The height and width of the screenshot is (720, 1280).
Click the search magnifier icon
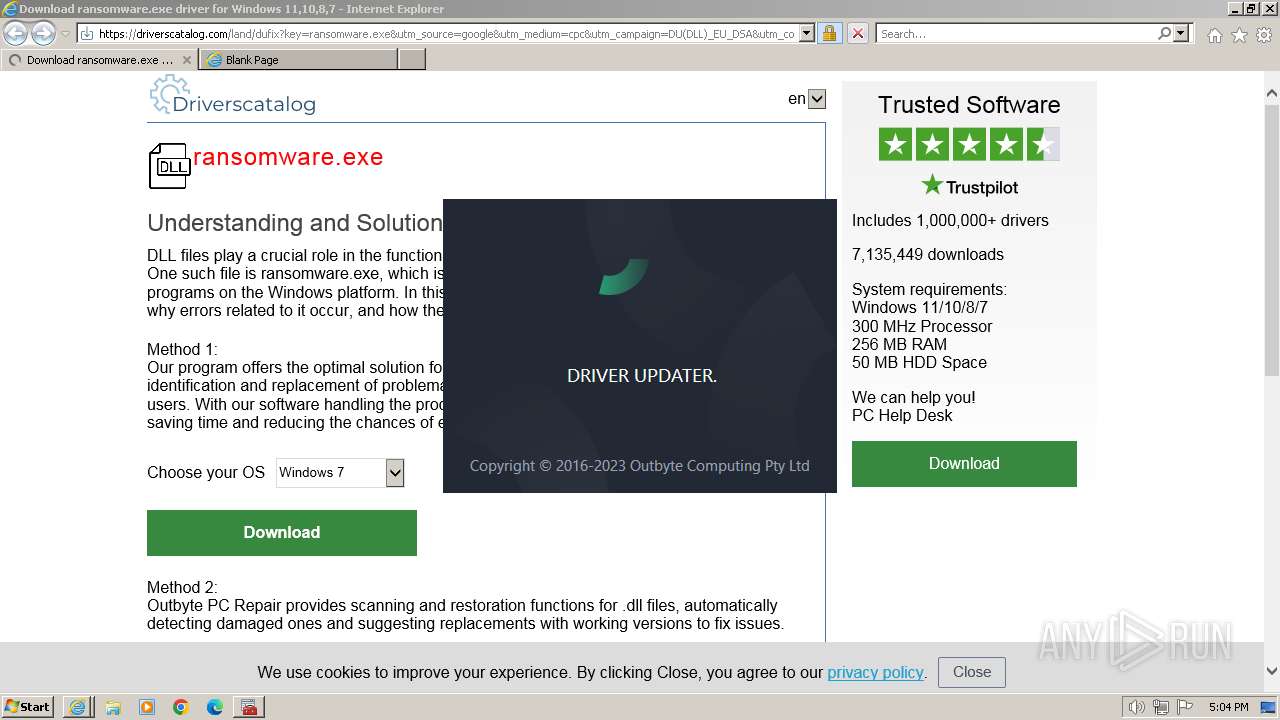tap(1164, 33)
